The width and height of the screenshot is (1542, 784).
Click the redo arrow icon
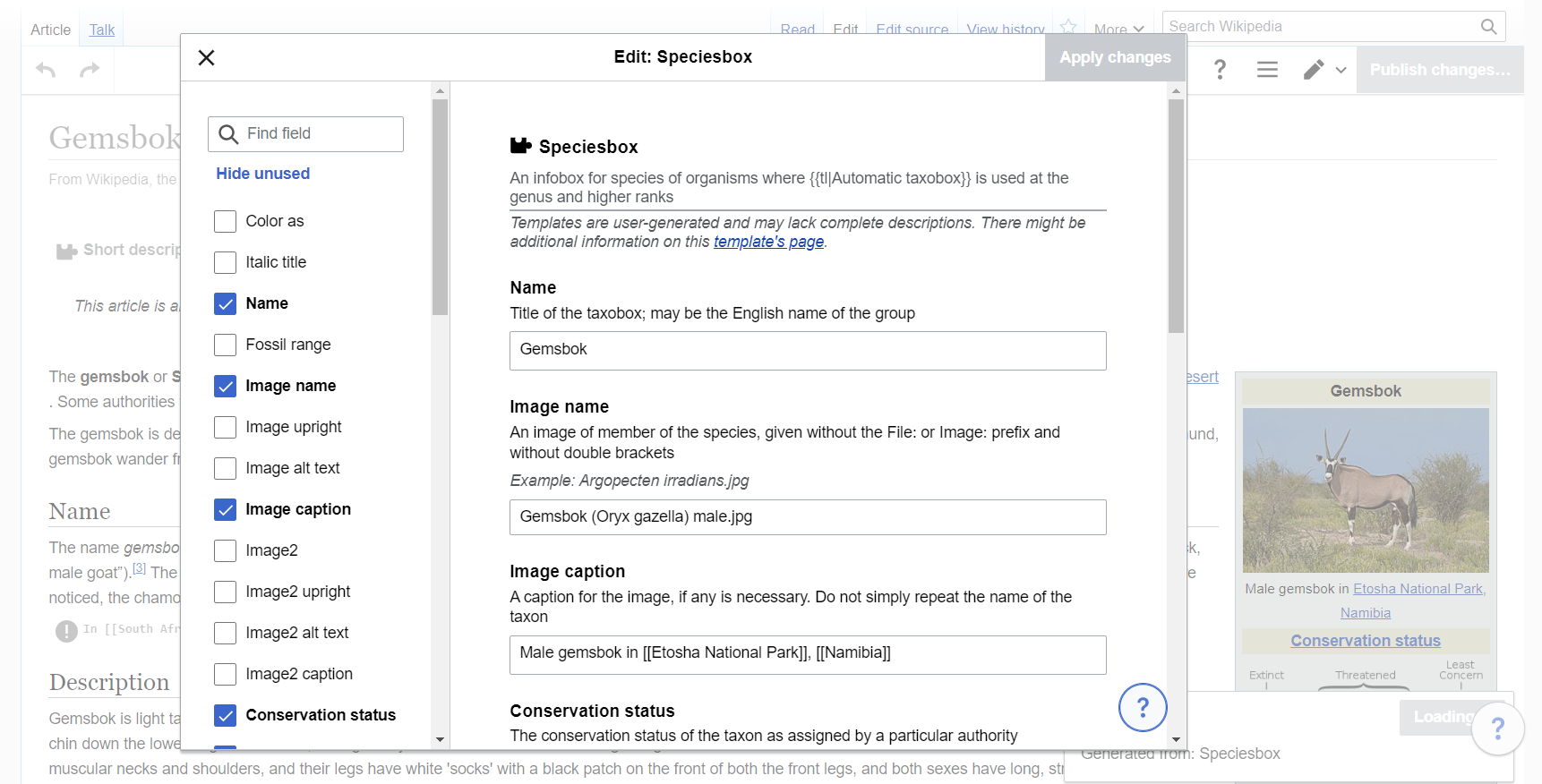(90, 70)
